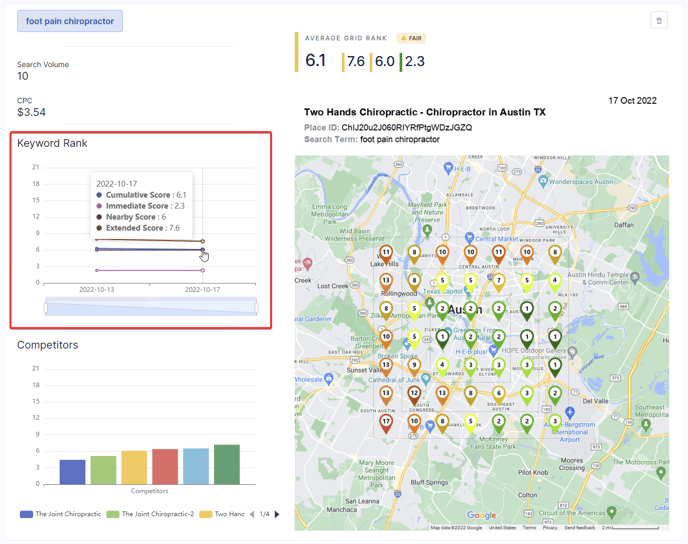
Task: Open Send feedback link on map
Action: coord(579,527)
